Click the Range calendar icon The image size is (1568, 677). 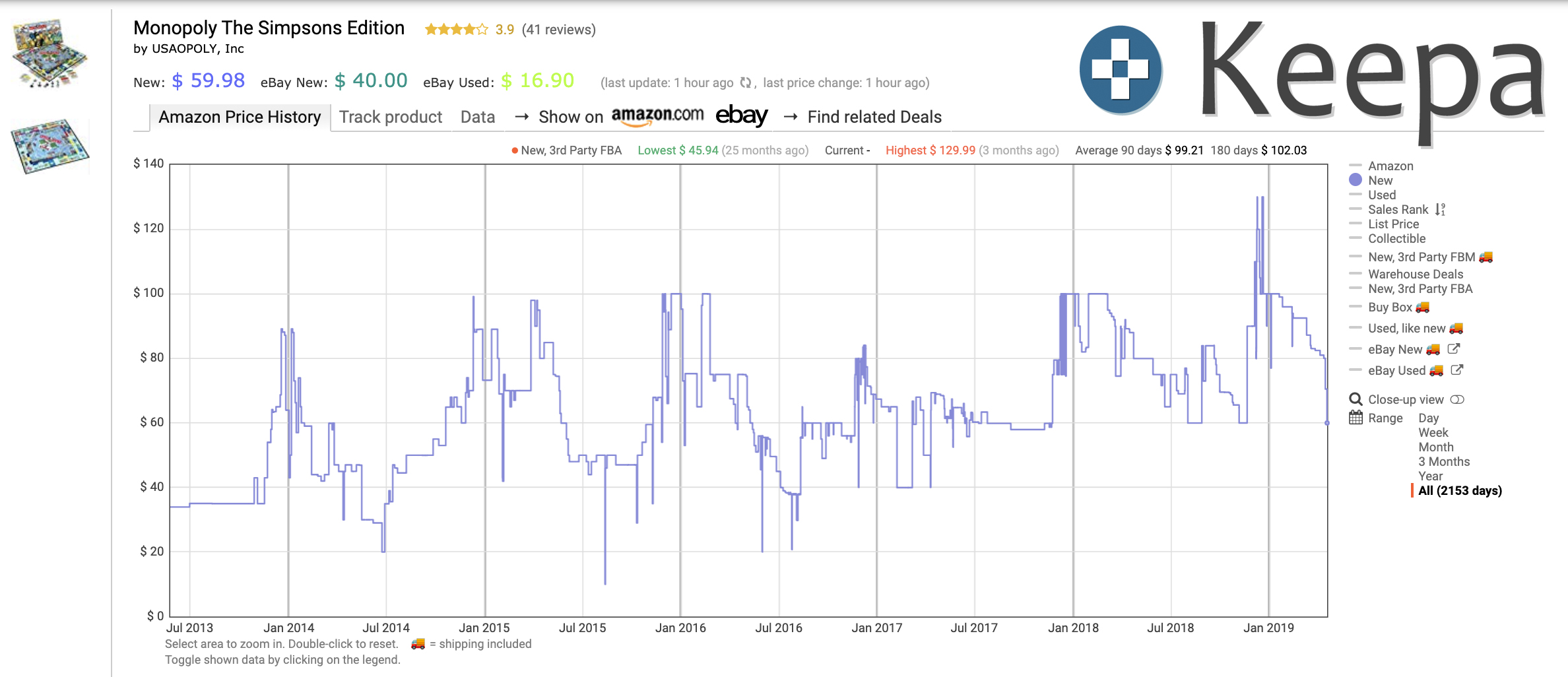(x=1356, y=418)
